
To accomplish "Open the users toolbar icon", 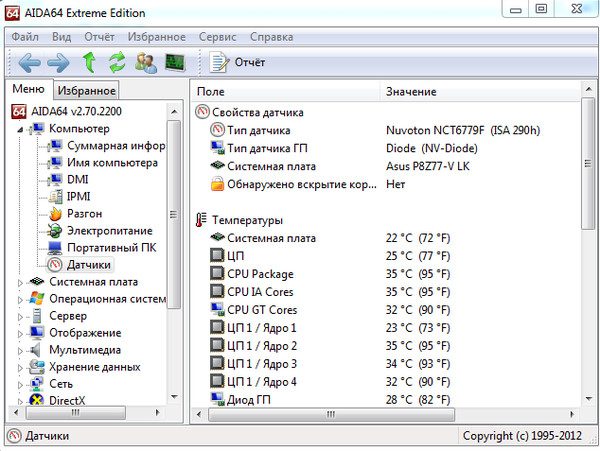I will (x=146, y=62).
